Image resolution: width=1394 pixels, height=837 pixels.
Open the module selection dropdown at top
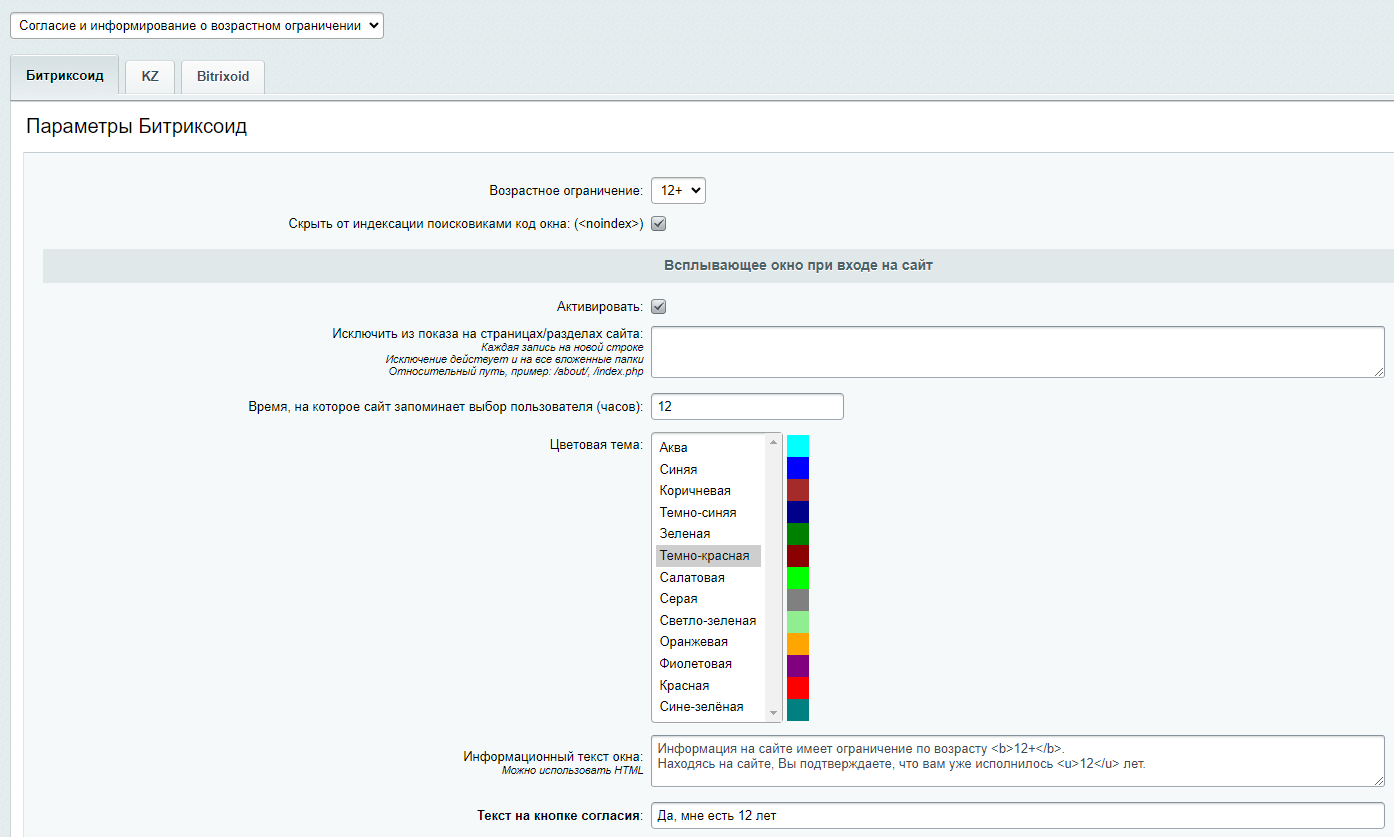point(197,26)
